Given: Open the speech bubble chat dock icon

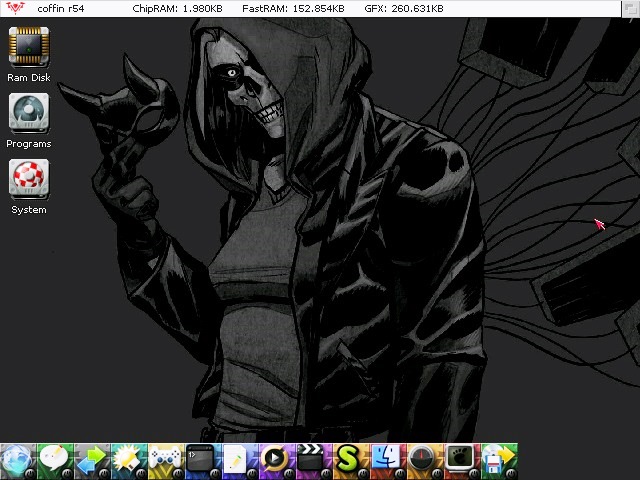Looking at the screenshot, I should tap(56, 461).
